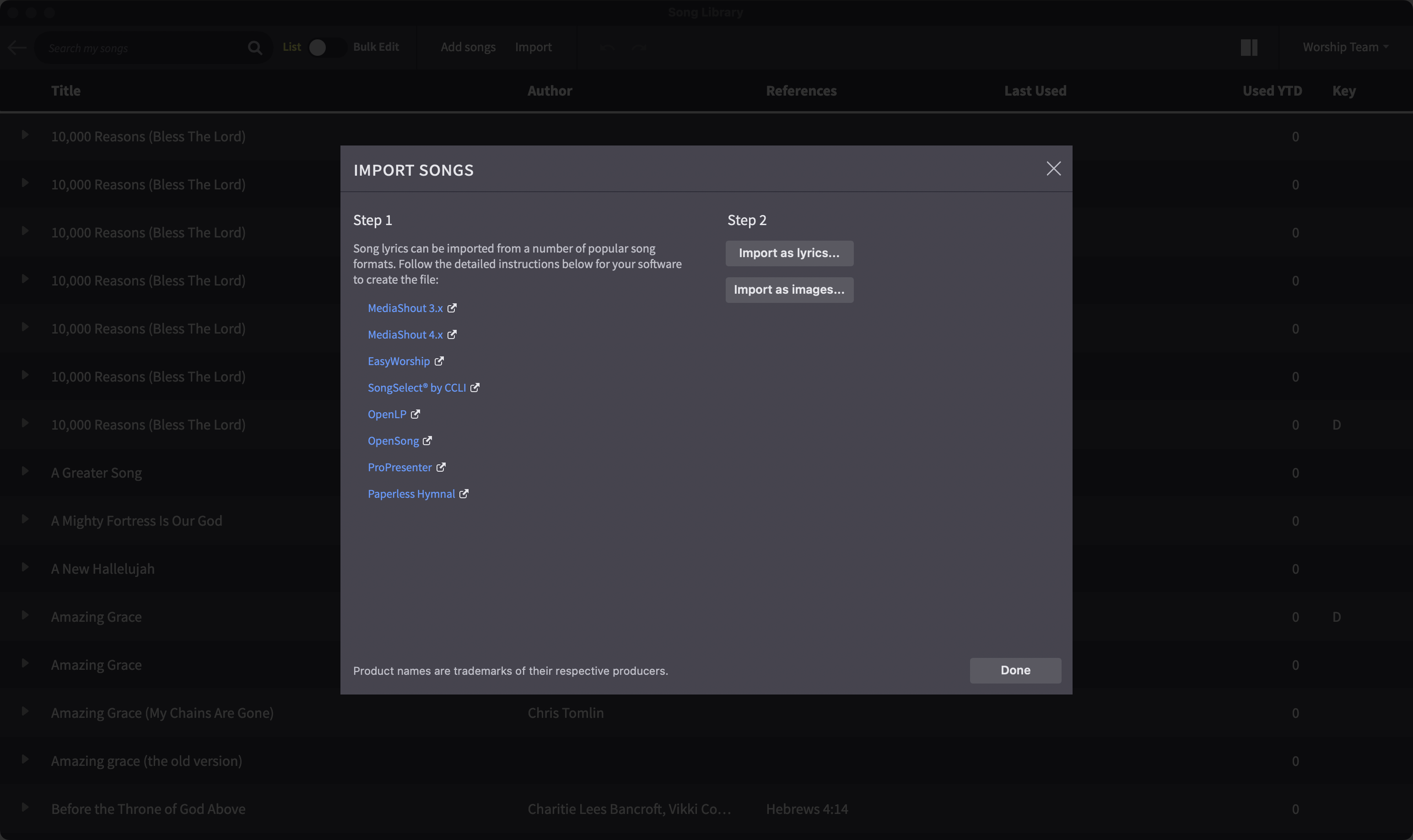Select the Bulk Edit label

click(376, 47)
